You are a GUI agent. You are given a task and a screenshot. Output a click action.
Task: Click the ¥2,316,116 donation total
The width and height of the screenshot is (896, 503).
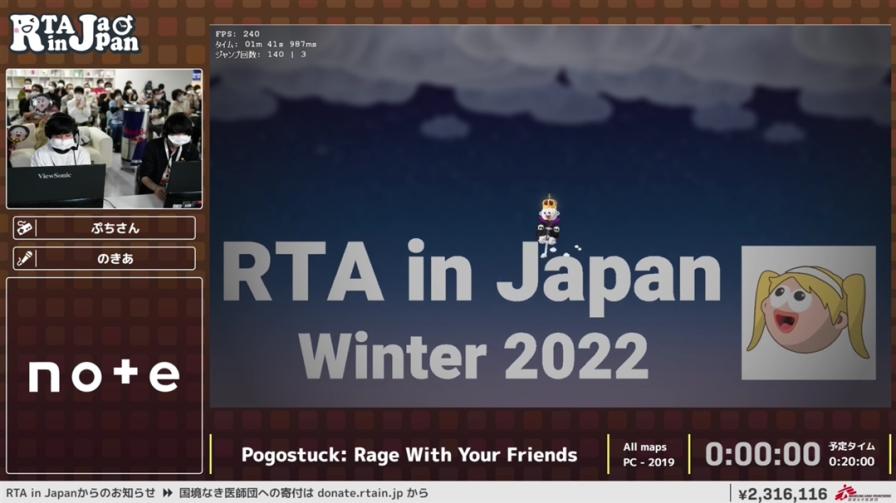(x=782, y=494)
